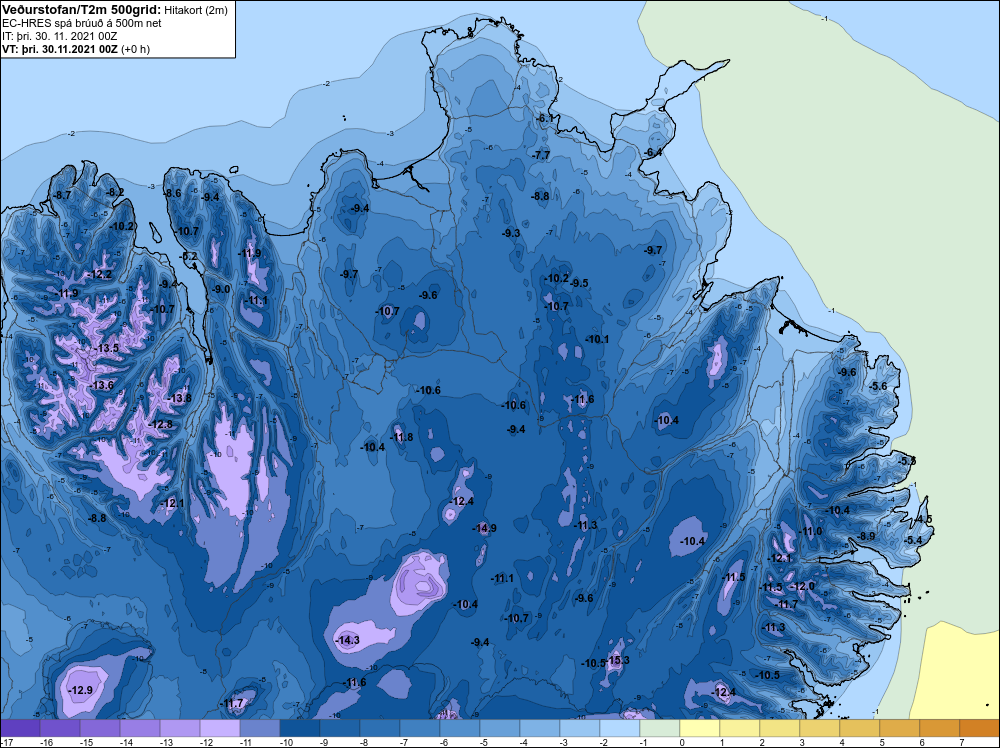The image size is (1000, 748).
Task: Click the -13.8 temperature value
Action: click(x=180, y=398)
